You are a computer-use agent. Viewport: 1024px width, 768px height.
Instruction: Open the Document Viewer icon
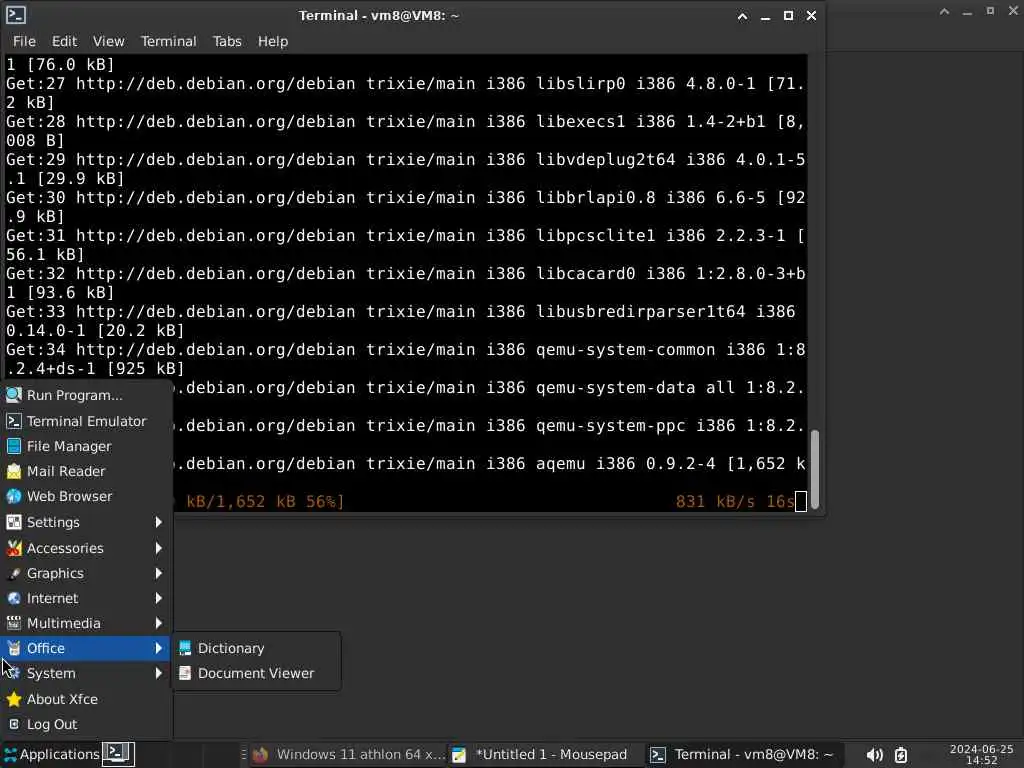pos(185,673)
